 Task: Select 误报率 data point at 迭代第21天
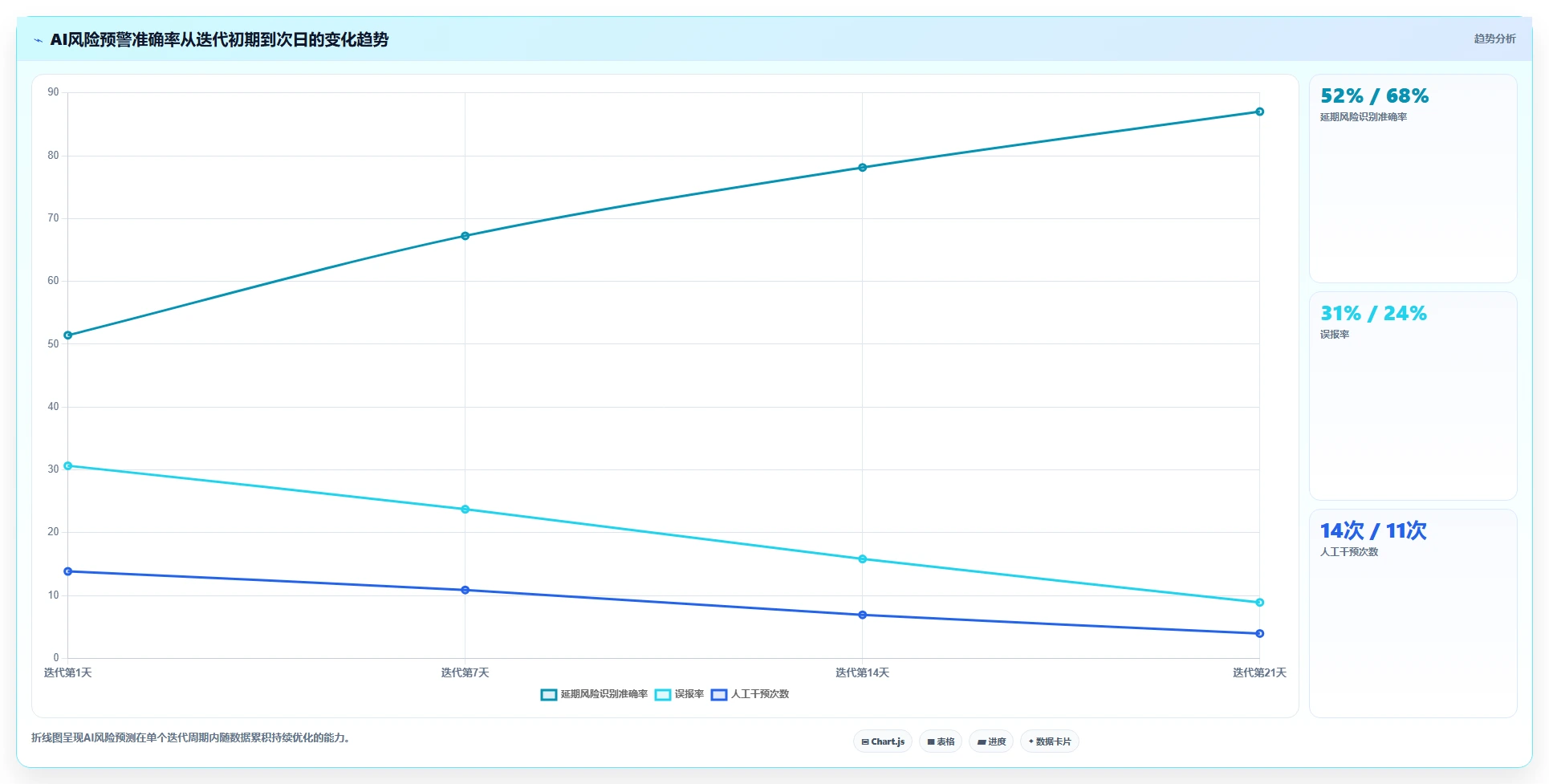click(x=1260, y=603)
